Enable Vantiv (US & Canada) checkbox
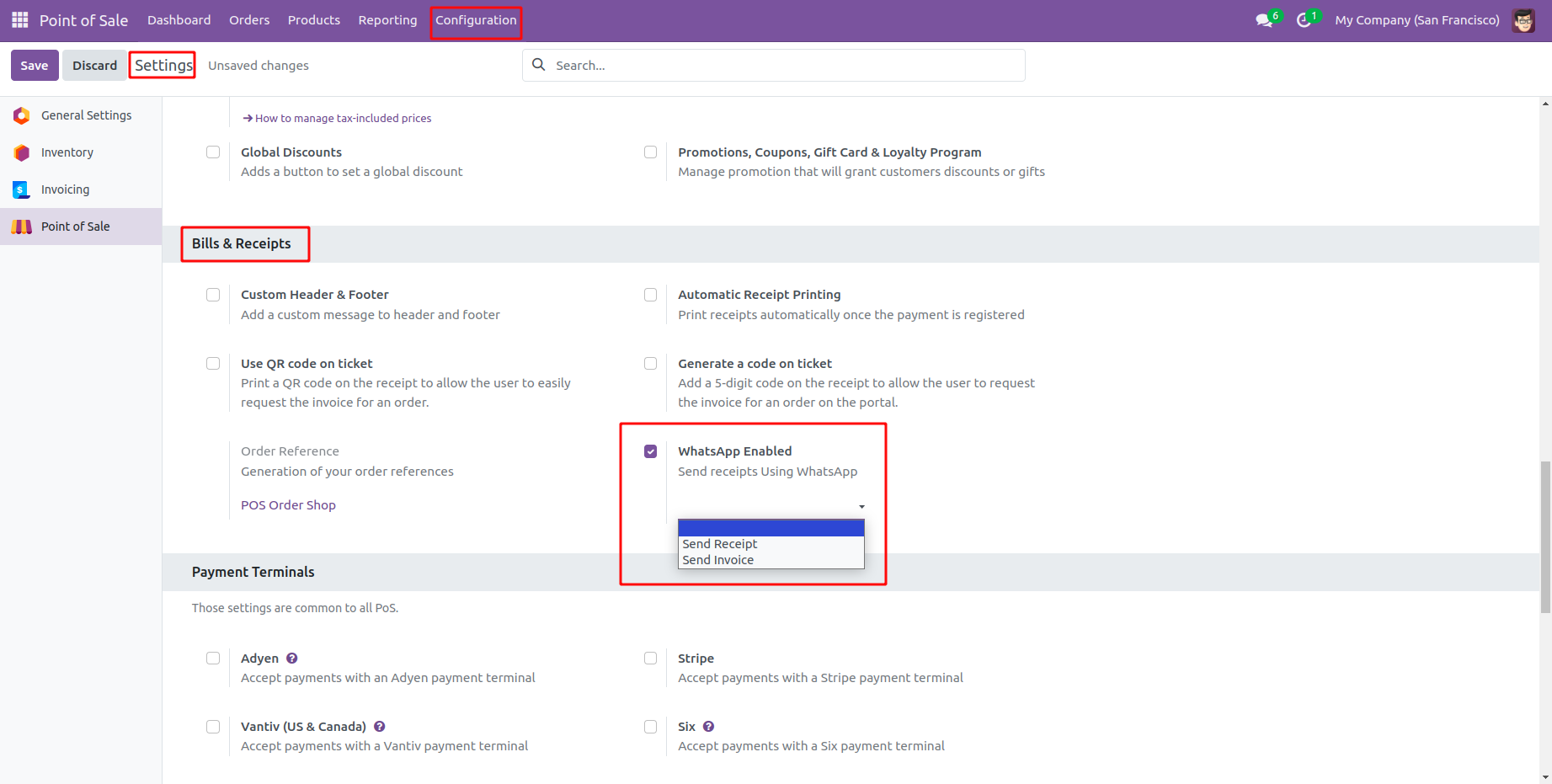 coord(213,727)
